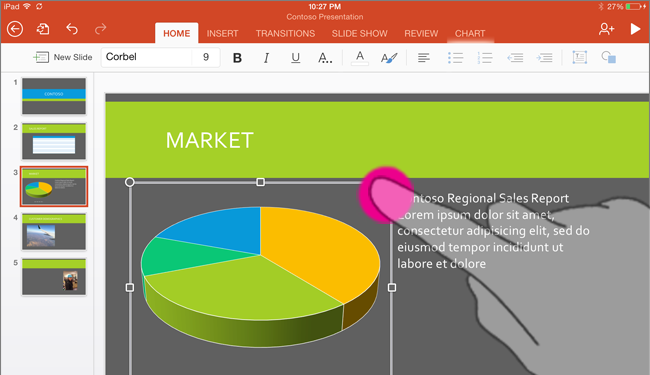Open the SLIDE SHOW tab
Screen dimensions: 650x375
pyautogui.click(x=359, y=34)
